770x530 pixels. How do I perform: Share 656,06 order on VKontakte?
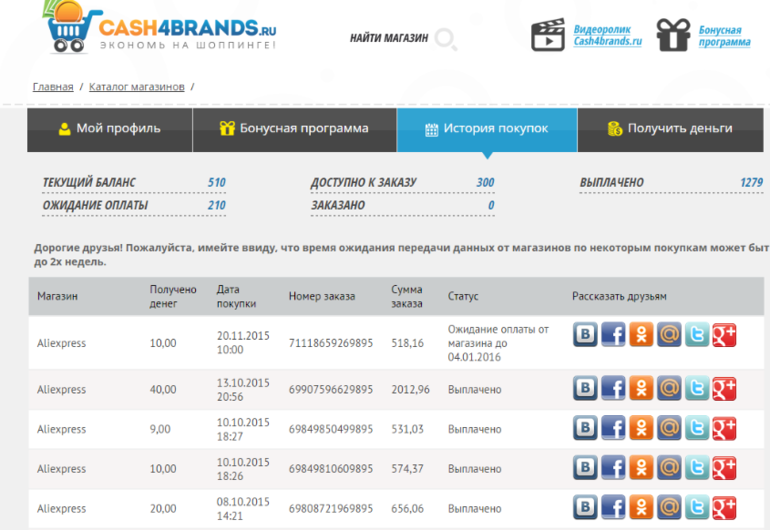[586, 509]
